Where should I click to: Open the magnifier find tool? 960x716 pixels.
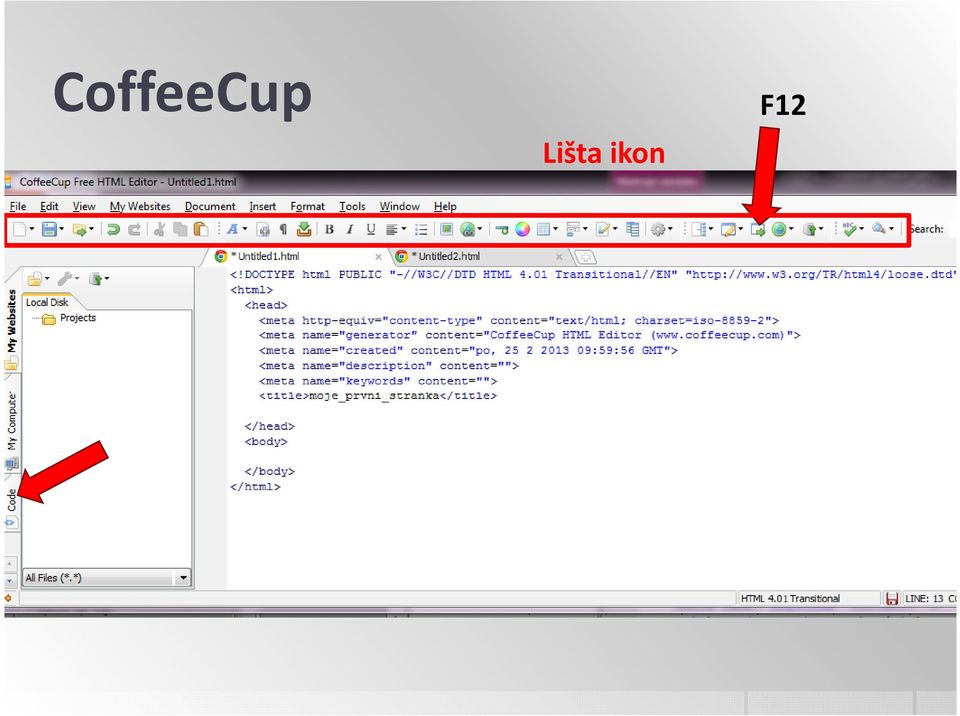point(879,229)
